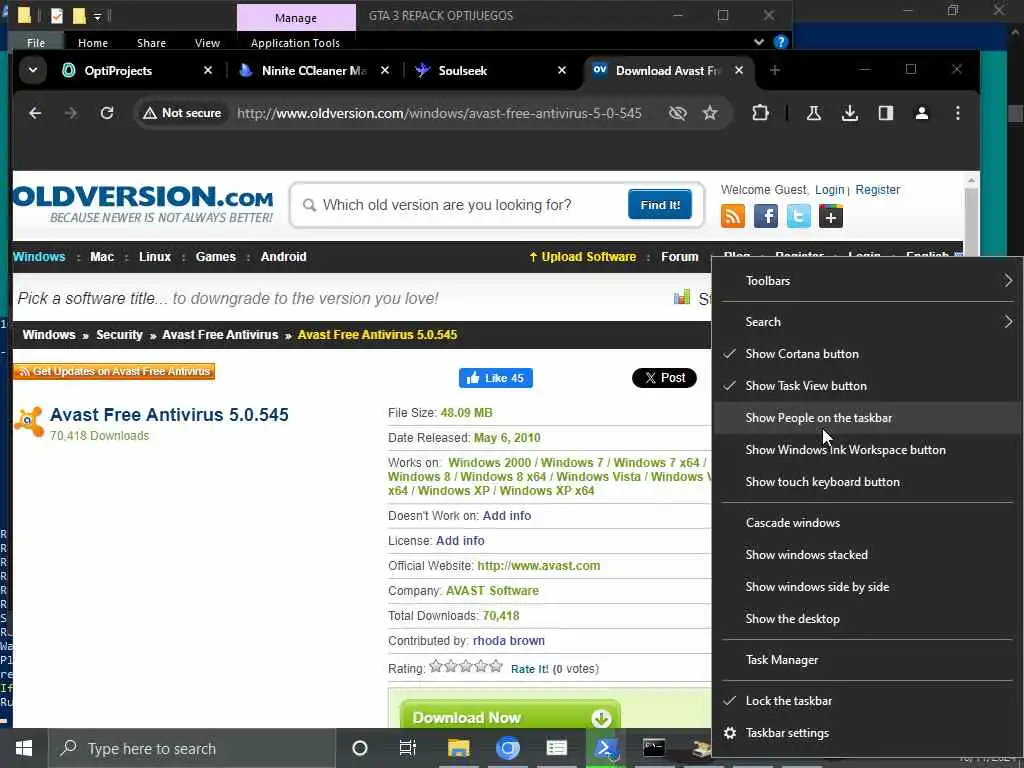Click Cortana circle on taskbar

coord(360,748)
